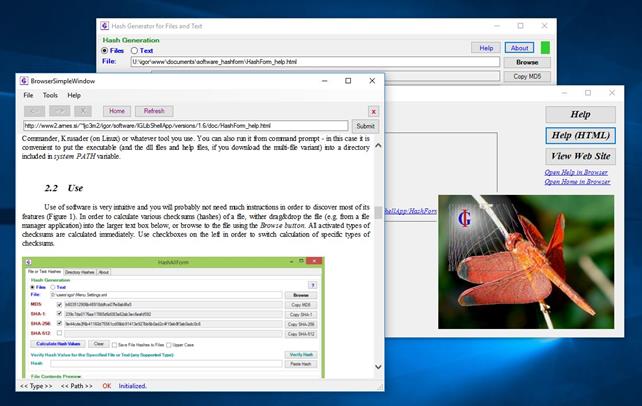Viewport: 642px width, 406px height.
Task: Click the Submit button next to URL
Action: (x=365, y=126)
